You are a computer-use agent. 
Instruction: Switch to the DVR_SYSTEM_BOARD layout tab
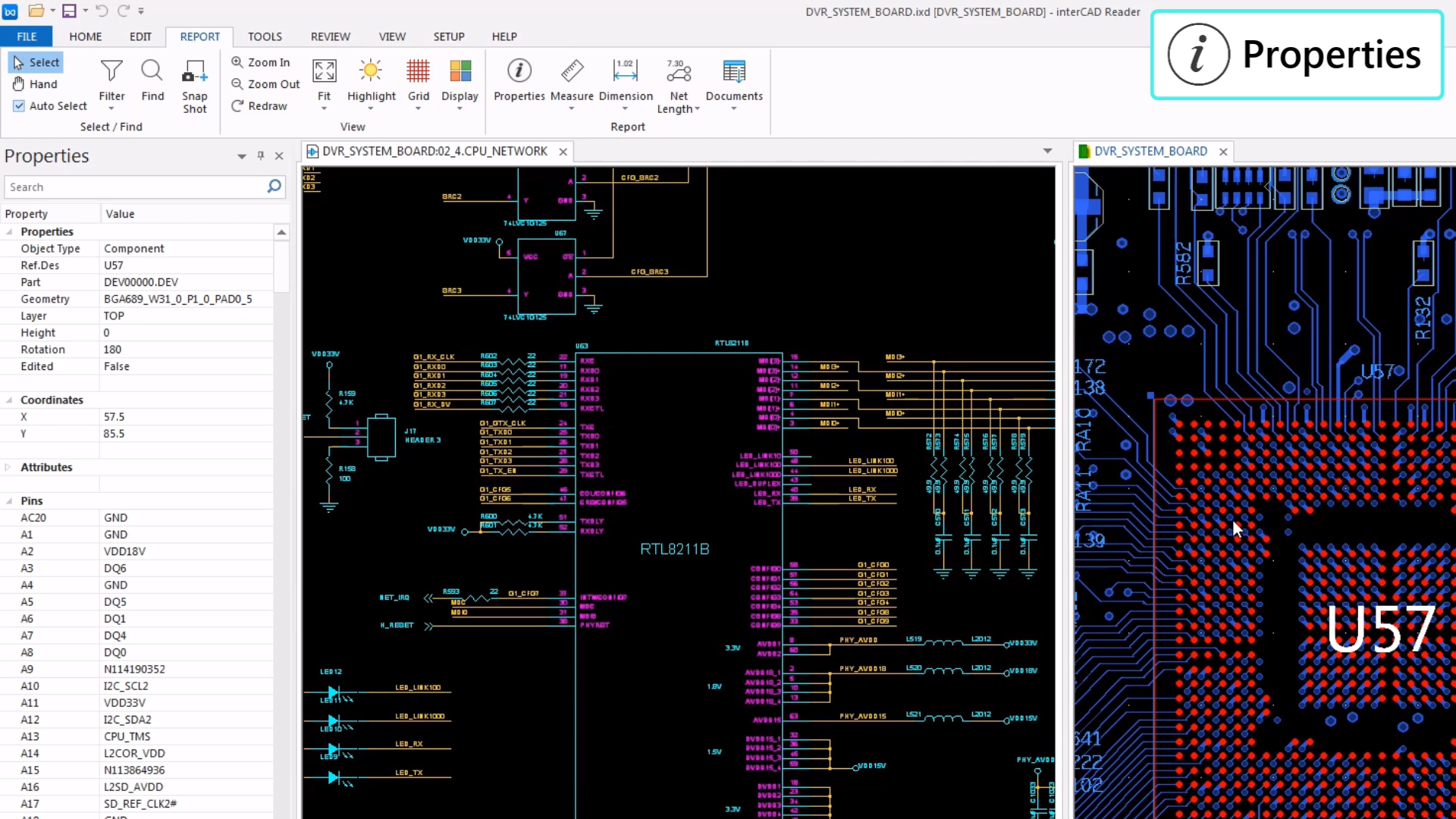coord(1150,152)
